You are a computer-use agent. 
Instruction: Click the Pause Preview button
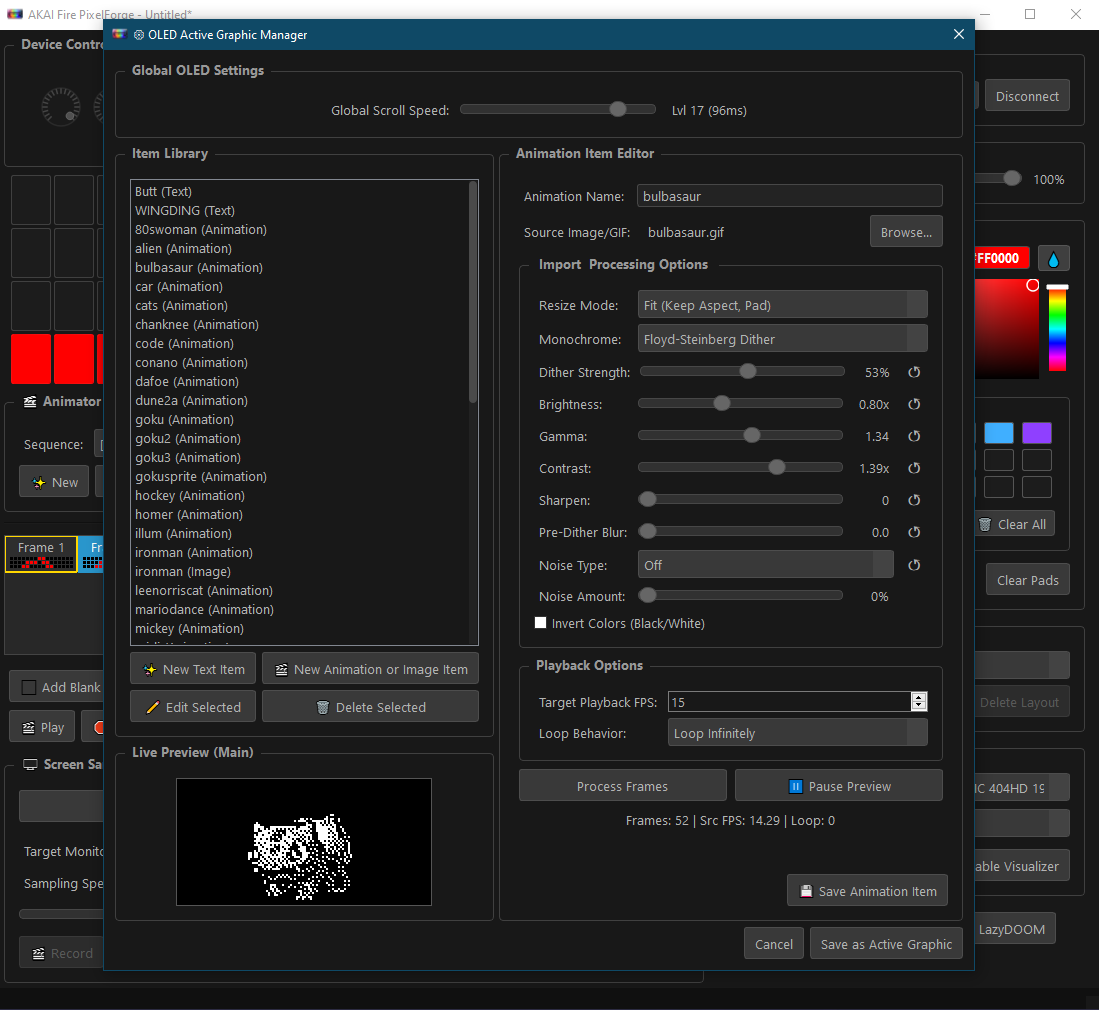838,786
